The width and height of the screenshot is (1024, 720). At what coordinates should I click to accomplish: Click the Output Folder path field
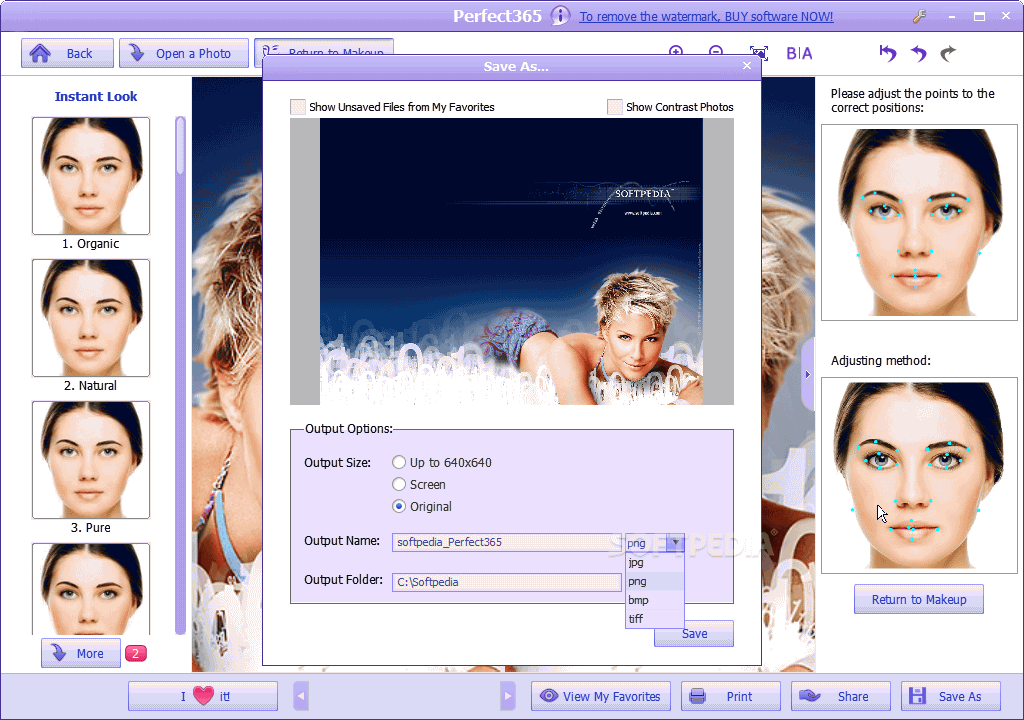click(507, 582)
